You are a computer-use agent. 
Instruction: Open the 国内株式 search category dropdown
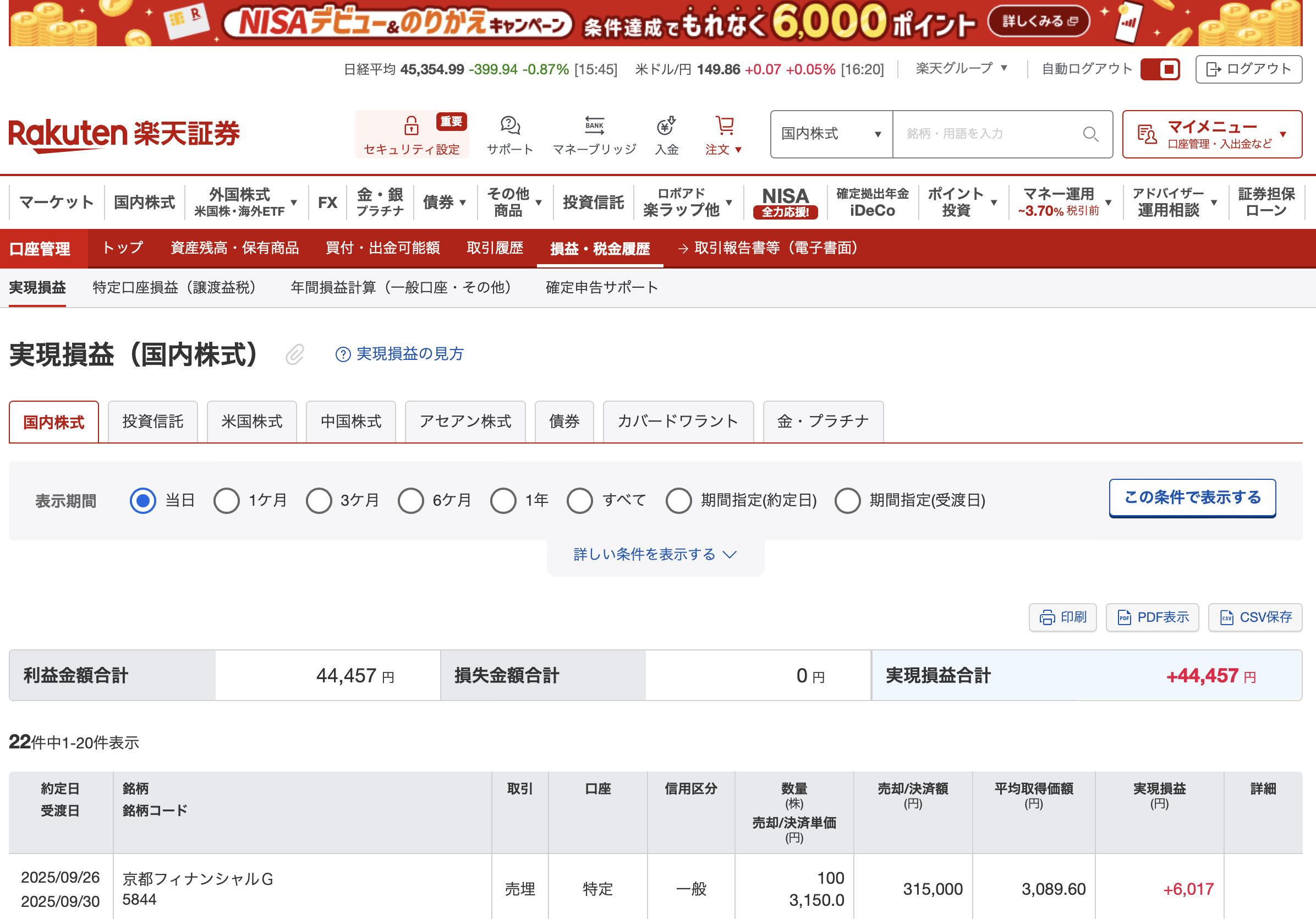(831, 134)
